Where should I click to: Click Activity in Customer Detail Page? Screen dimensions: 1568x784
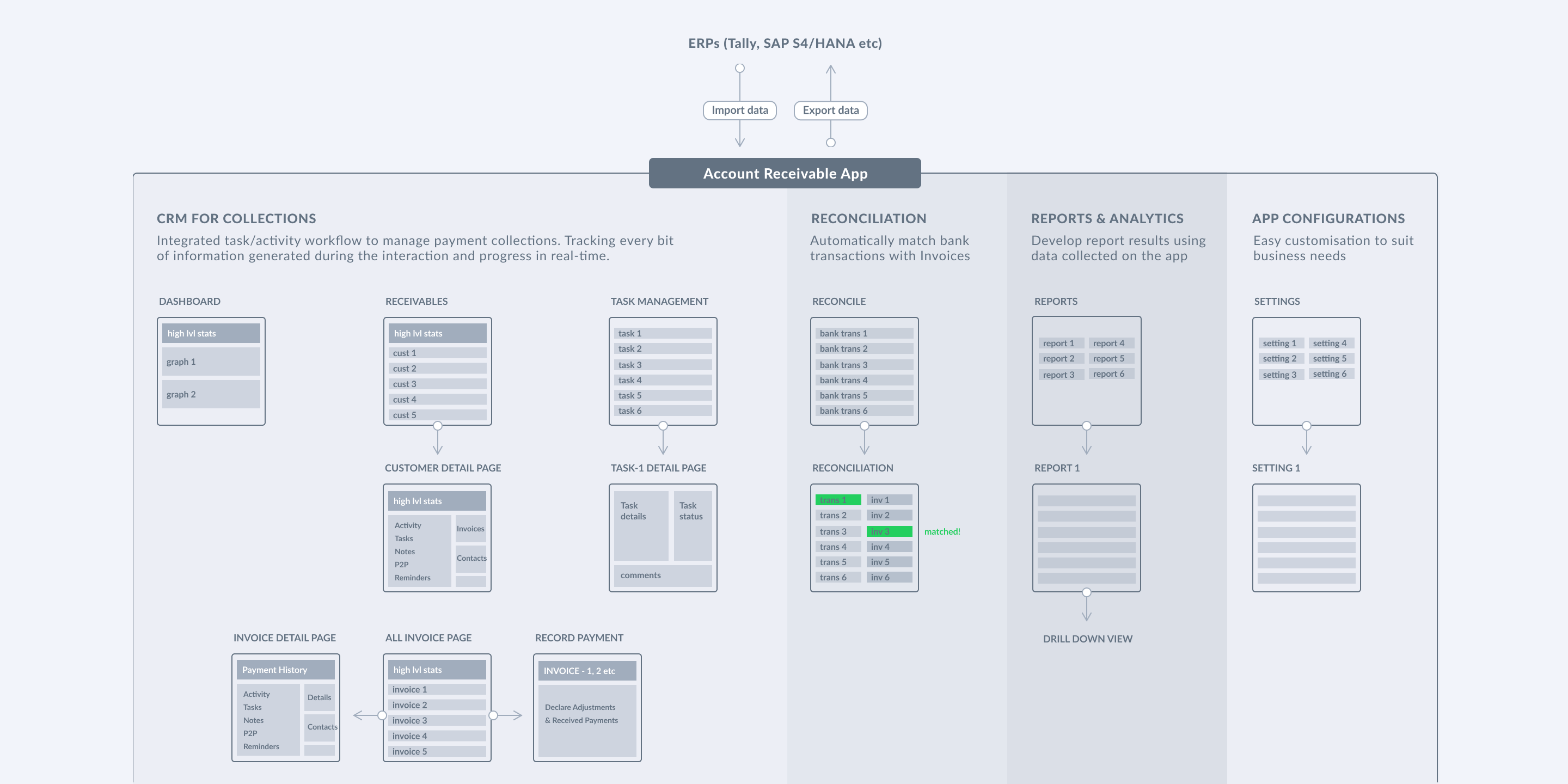[408, 525]
